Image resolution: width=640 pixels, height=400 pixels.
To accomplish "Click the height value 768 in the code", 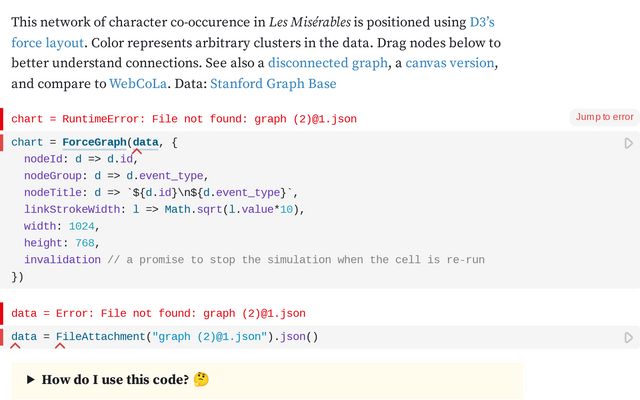I will 82,243.
